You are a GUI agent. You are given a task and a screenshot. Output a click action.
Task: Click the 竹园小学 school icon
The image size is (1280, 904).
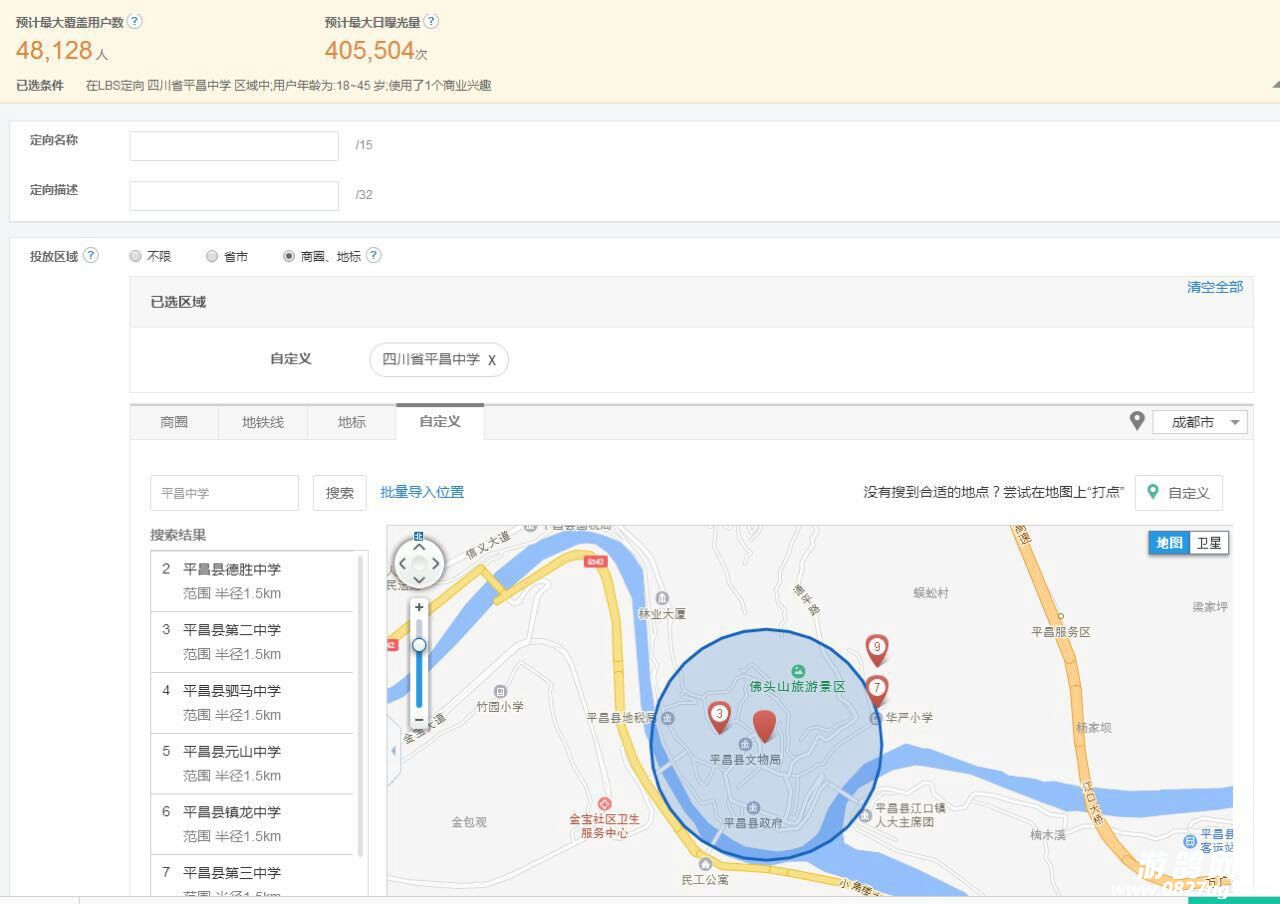pos(500,691)
